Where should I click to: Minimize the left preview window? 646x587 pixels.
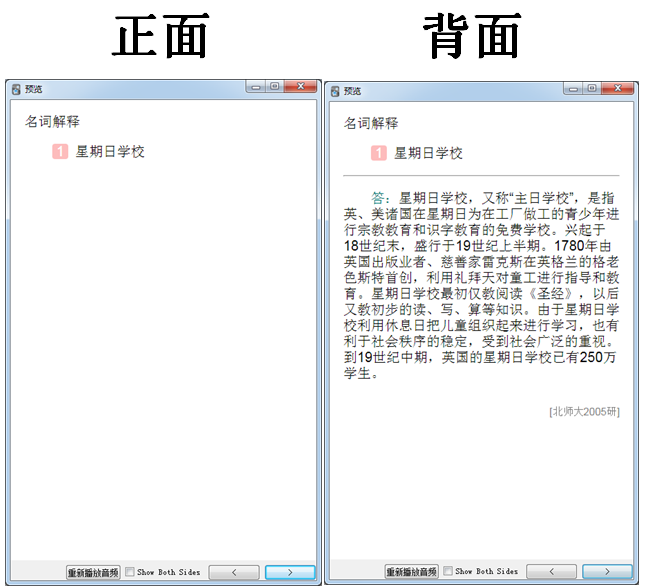[x=256, y=87]
